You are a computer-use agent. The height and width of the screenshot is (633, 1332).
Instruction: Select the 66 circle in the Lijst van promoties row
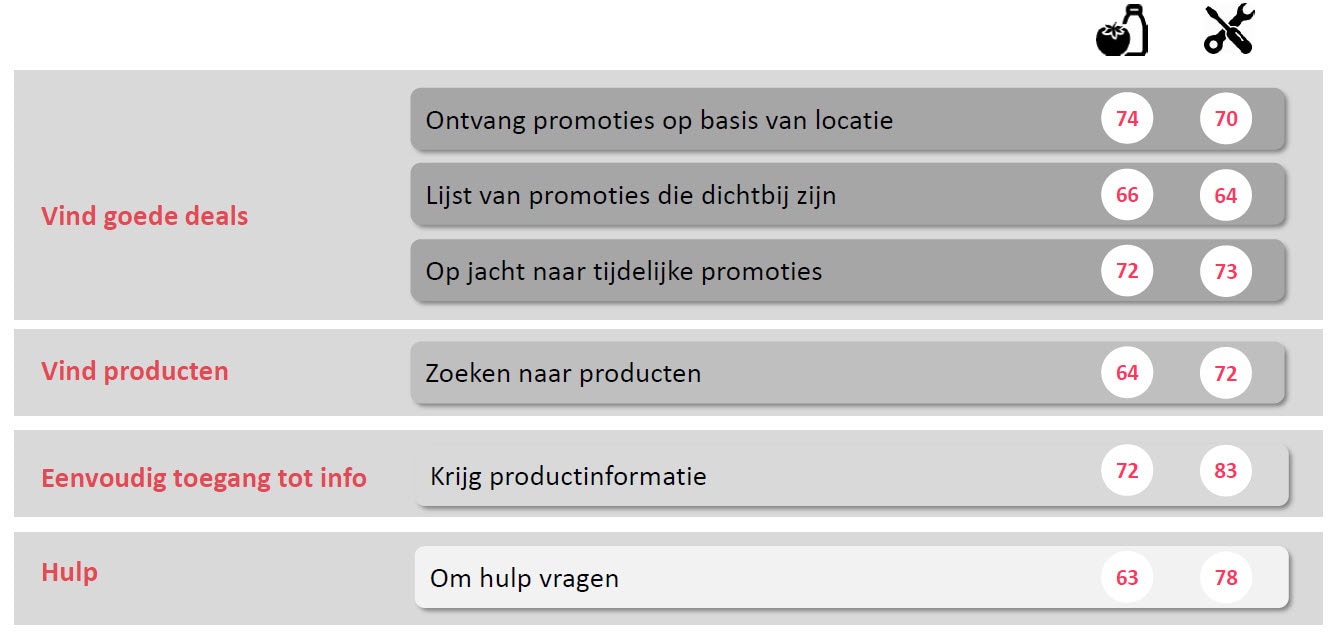coord(1127,196)
